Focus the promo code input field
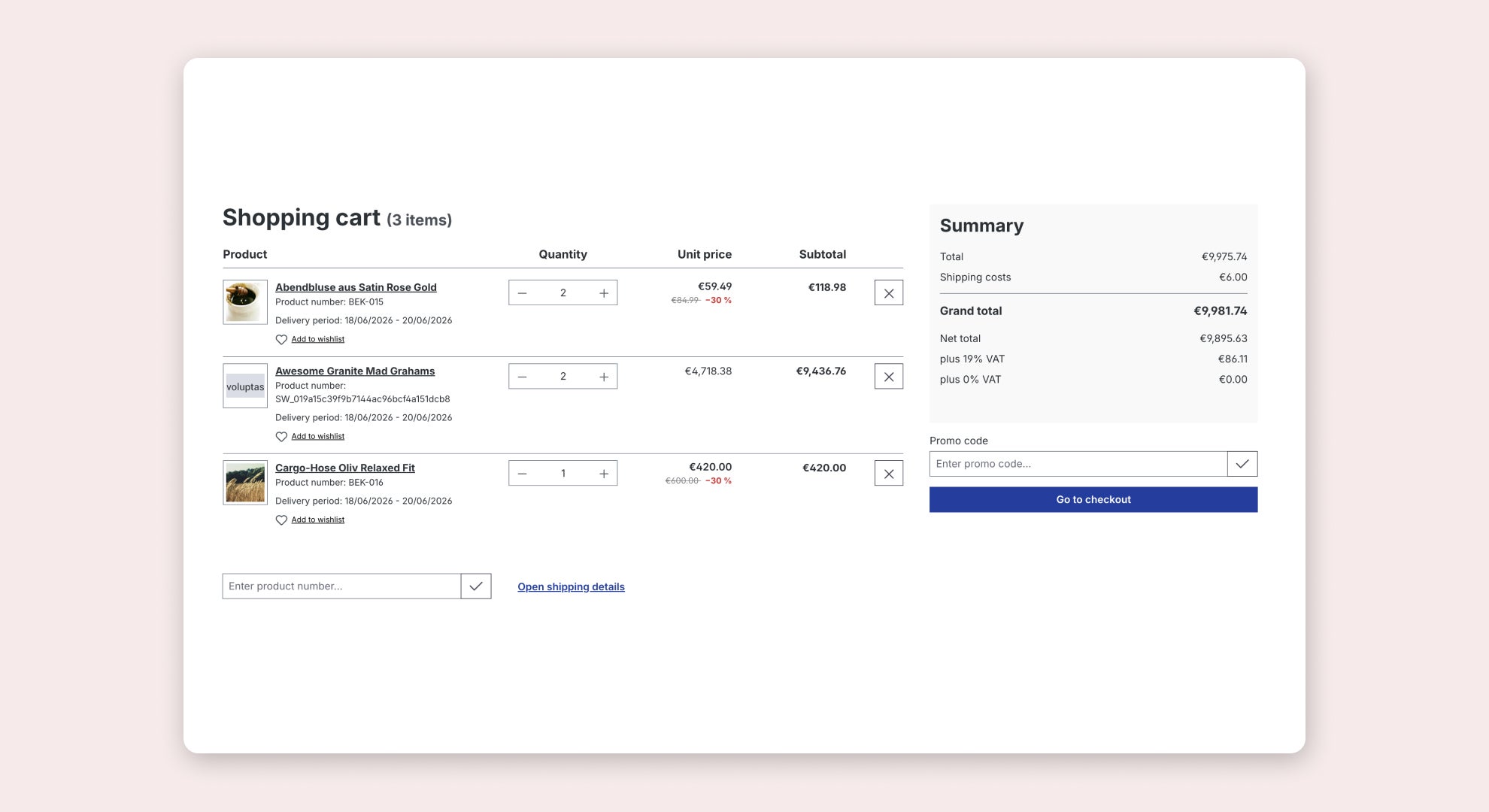The image size is (1489, 812). click(x=1078, y=464)
